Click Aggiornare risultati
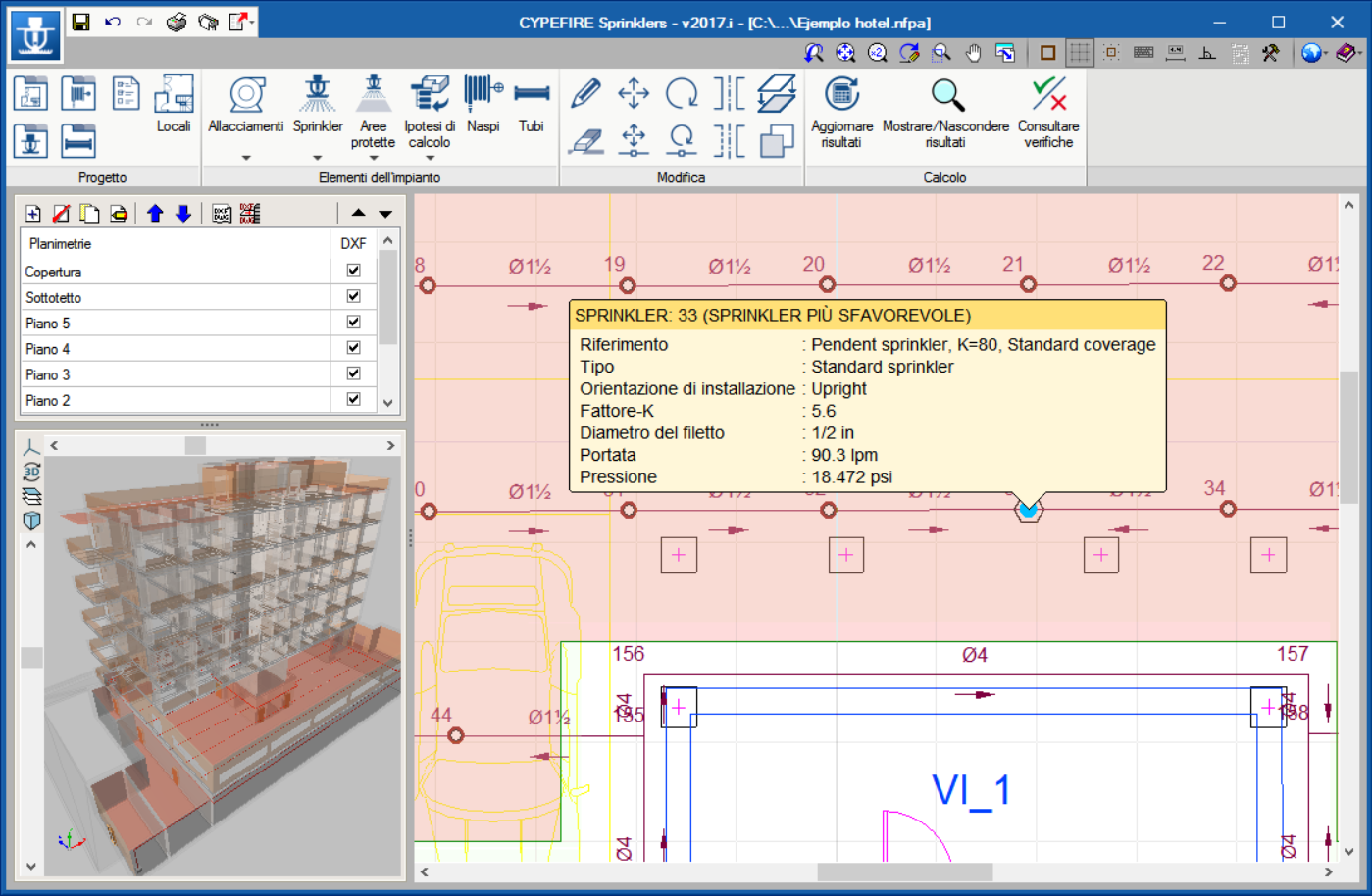 click(x=841, y=113)
